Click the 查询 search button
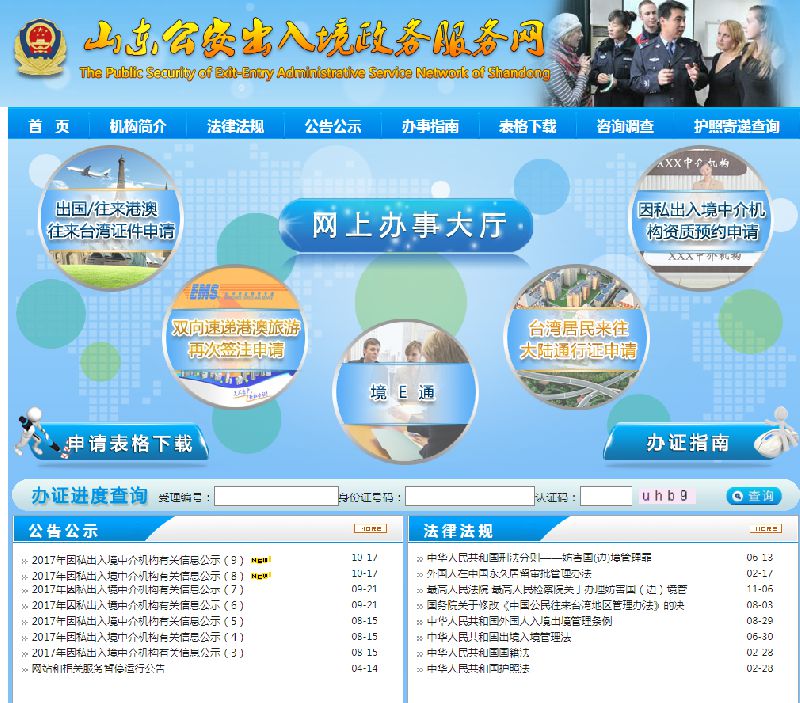The image size is (800, 703). coord(754,496)
